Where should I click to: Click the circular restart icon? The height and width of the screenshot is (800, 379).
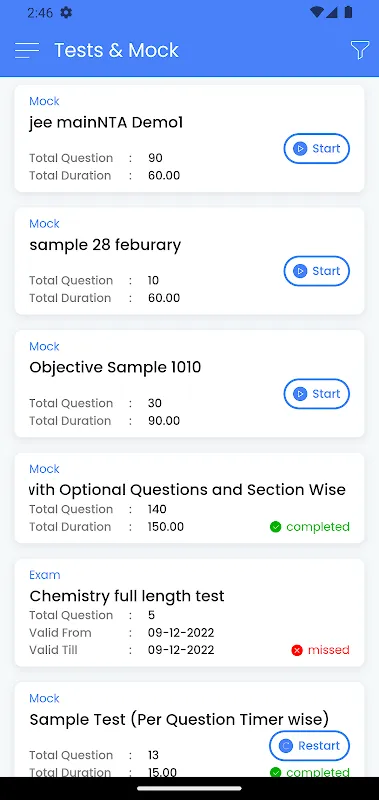(286, 746)
